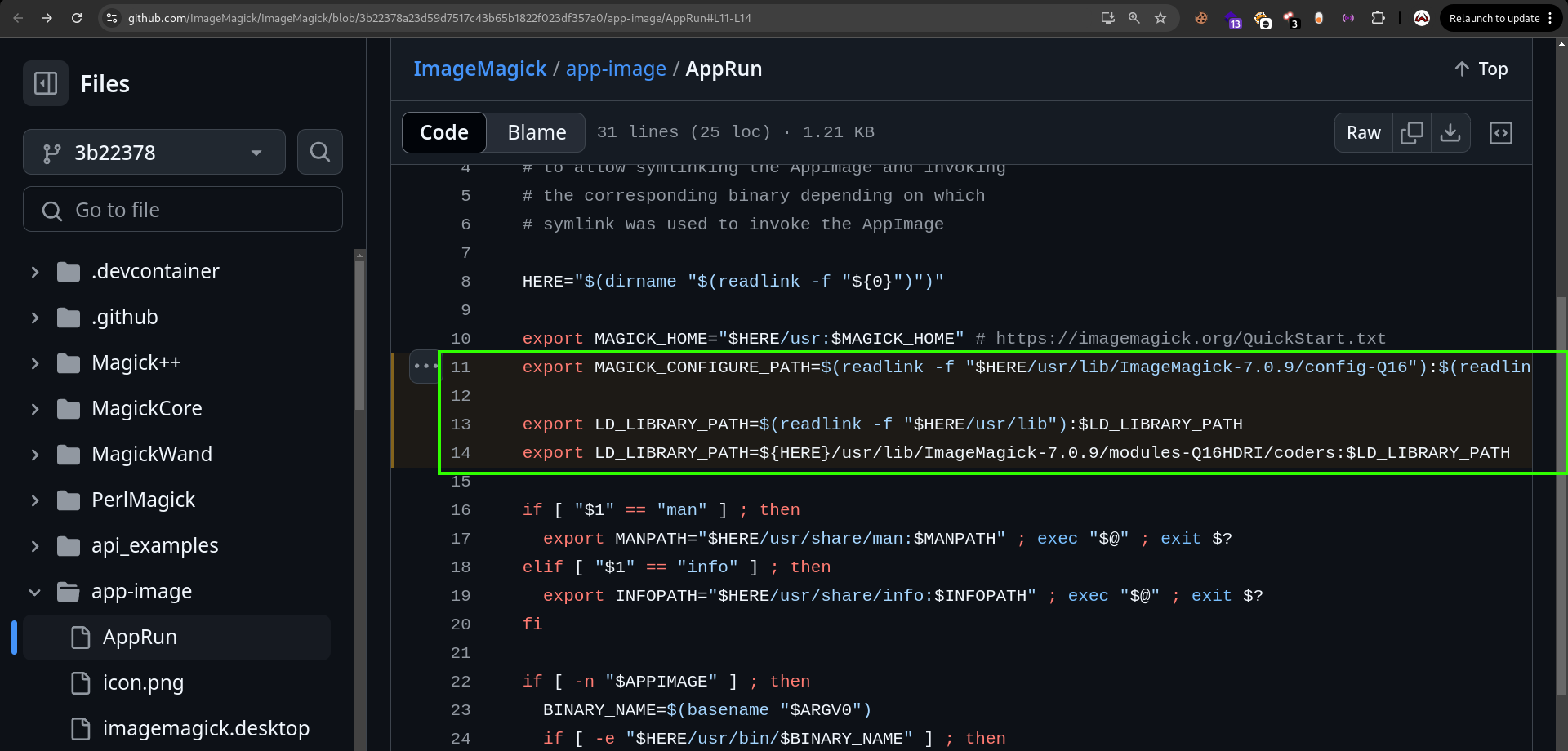Select the Code tab
The height and width of the screenshot is (751, 1568).
click(x=444, y=132)
